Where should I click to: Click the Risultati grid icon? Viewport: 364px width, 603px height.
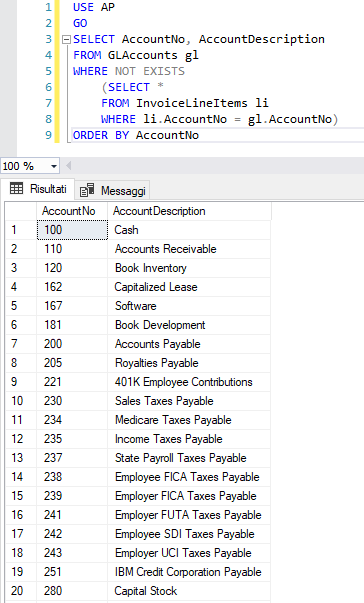coord(16,189)
